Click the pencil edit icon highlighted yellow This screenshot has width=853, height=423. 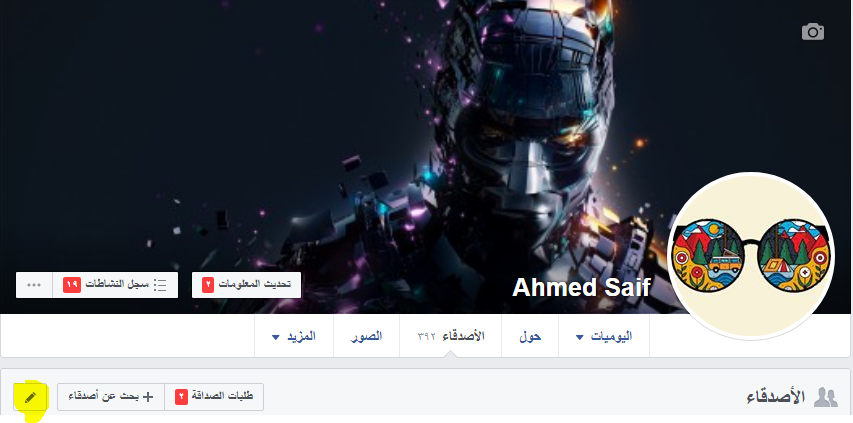click(x=30, y=397)
